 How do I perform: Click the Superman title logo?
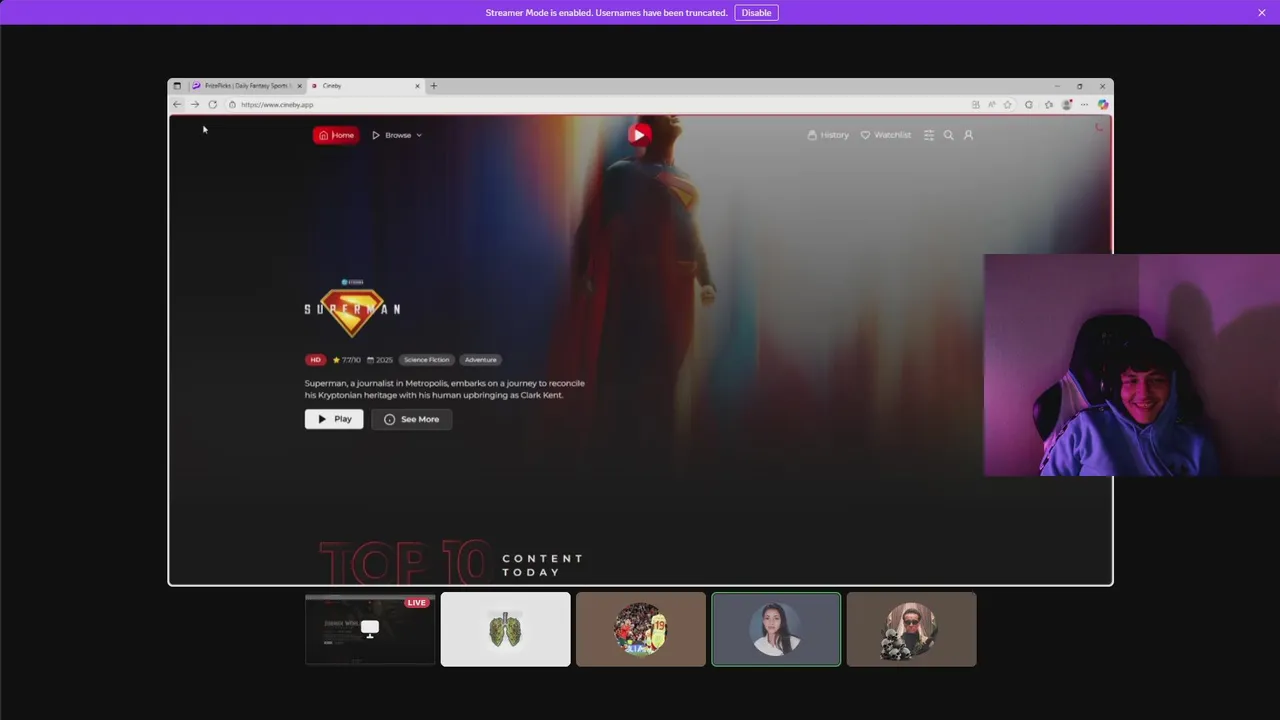click(352, 311)
